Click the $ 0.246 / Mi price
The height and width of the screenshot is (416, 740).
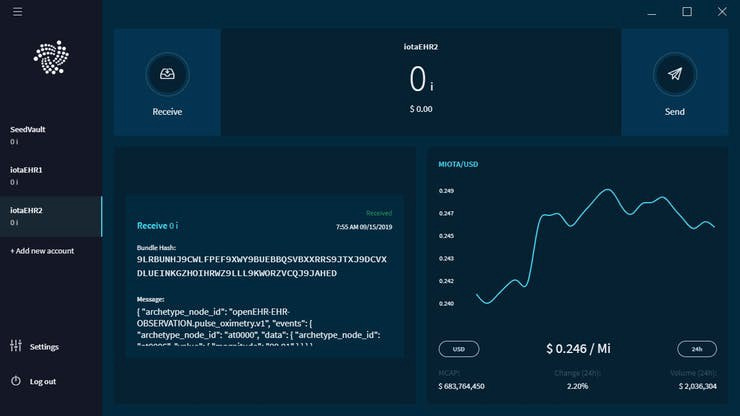pos(578,348)
